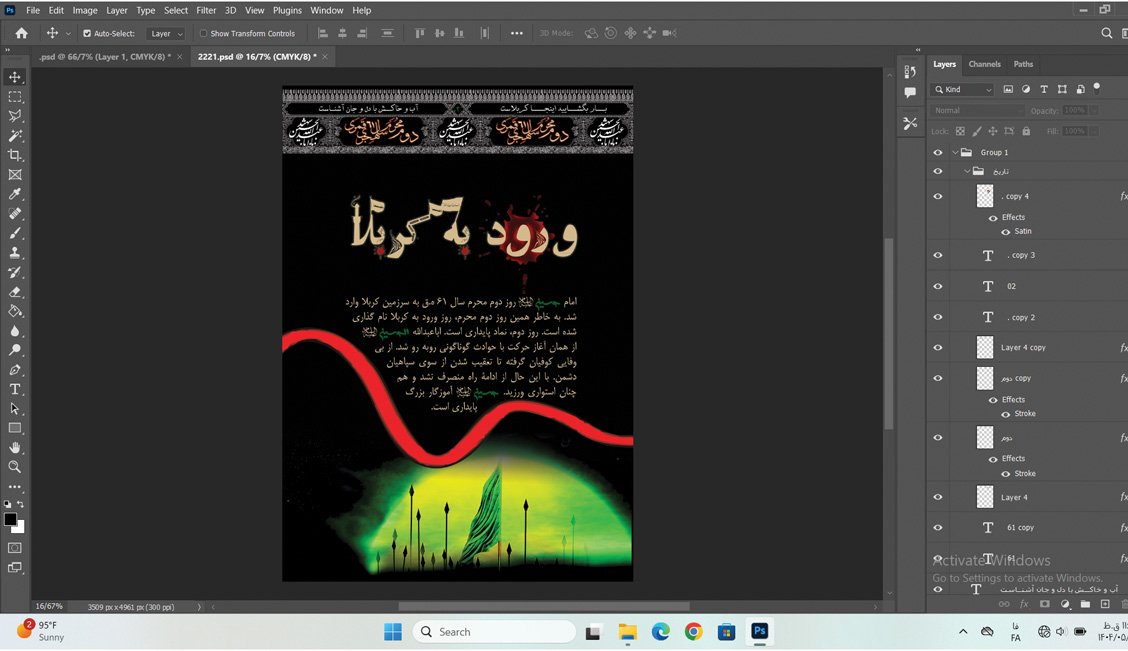1128x651 pixels.
Task: Select the Hand tool
Action: (14, 447)
